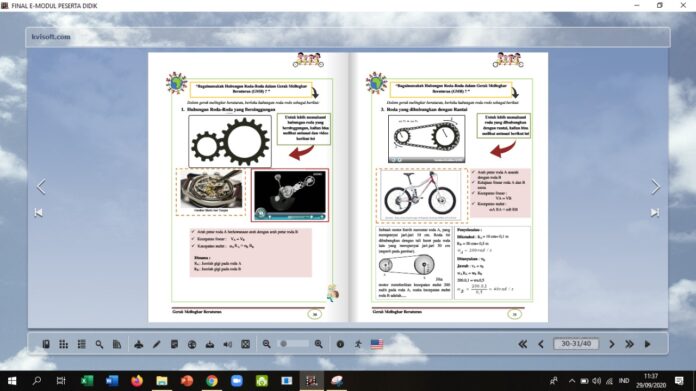This screenshot has height=391, width=696.
Task: Open the volume control in system tray
Action: [597, 381]
